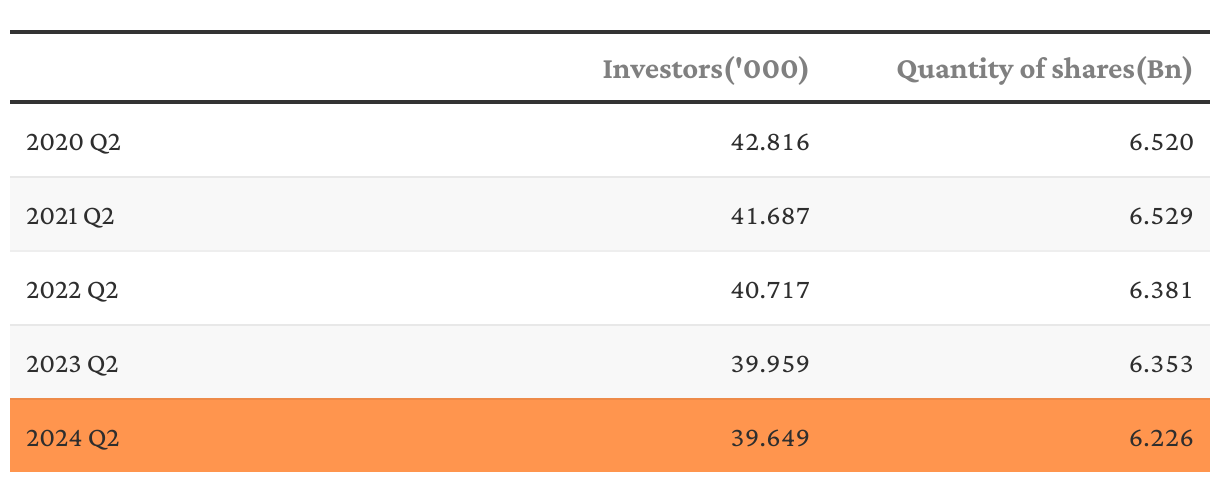
Task: Click the investors value 41.687
Action: point(769,216)
